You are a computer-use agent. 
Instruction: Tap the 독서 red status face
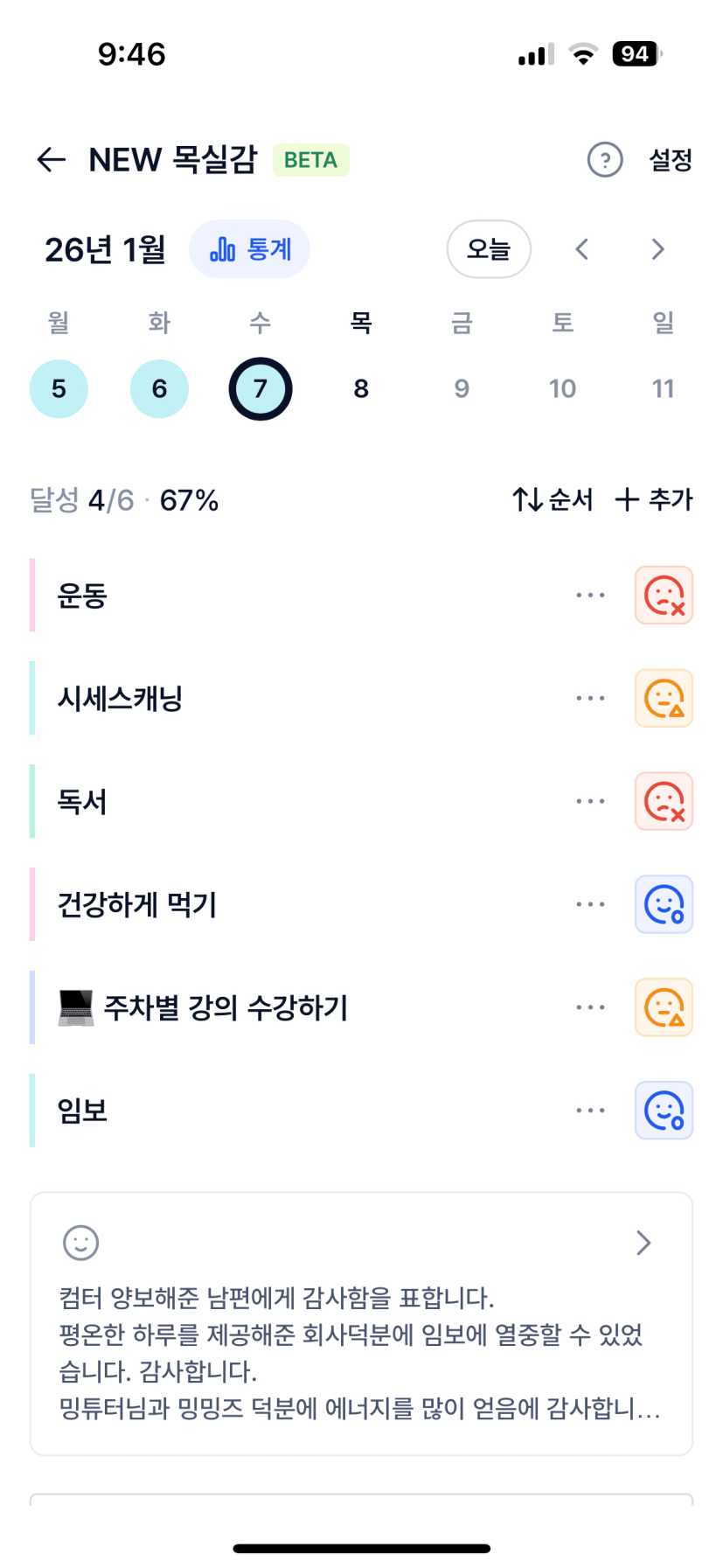[x=664, y=801]
